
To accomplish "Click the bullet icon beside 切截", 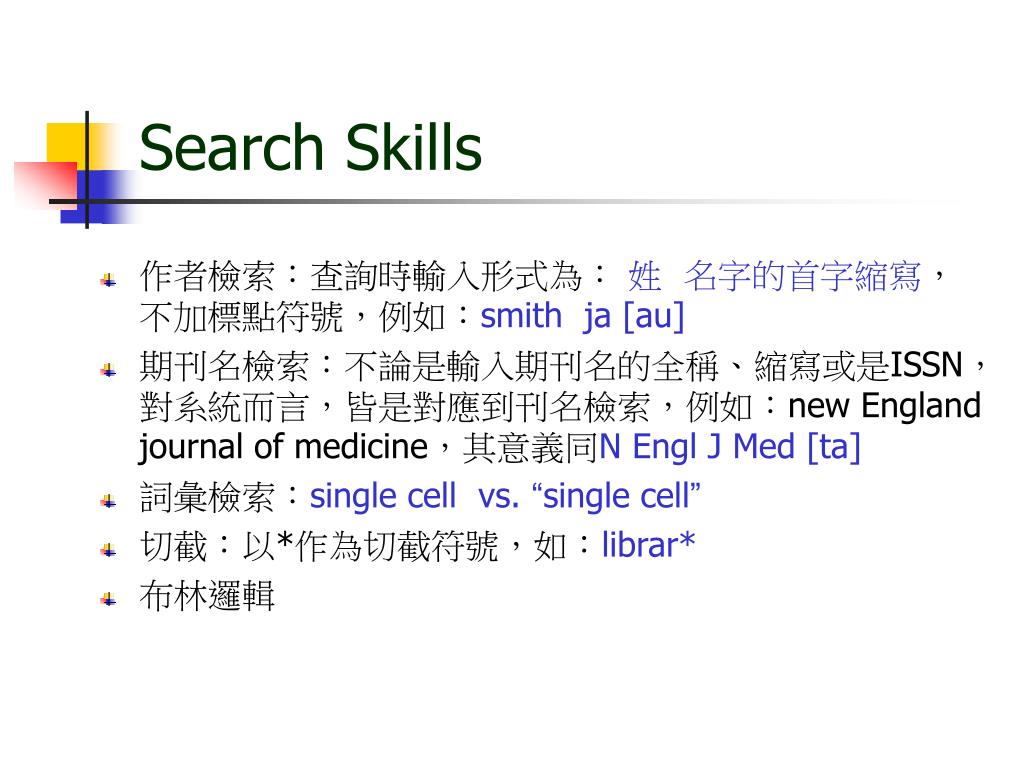I will pyautogui.click(x=108, y=551).
